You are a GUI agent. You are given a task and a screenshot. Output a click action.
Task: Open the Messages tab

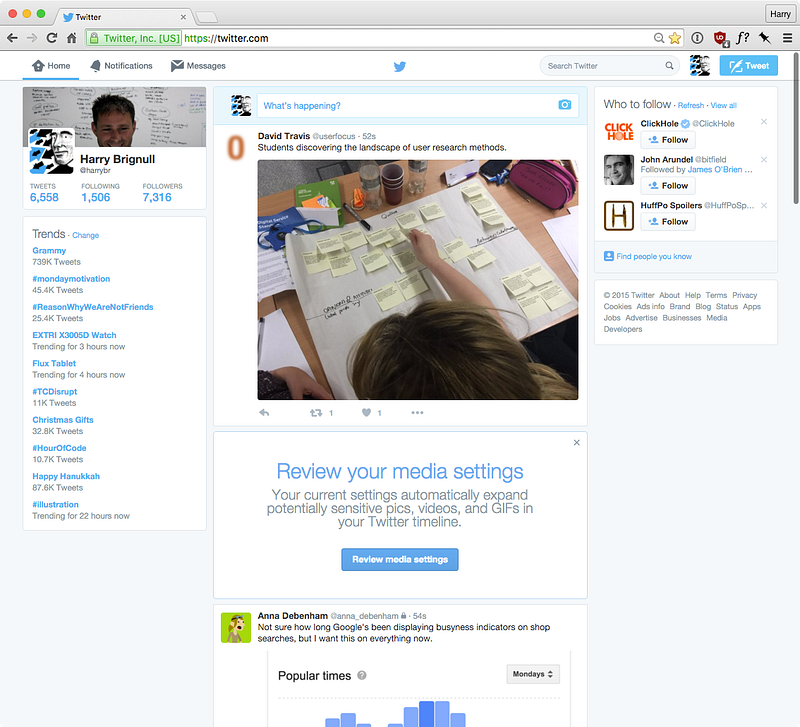[198, 66]
